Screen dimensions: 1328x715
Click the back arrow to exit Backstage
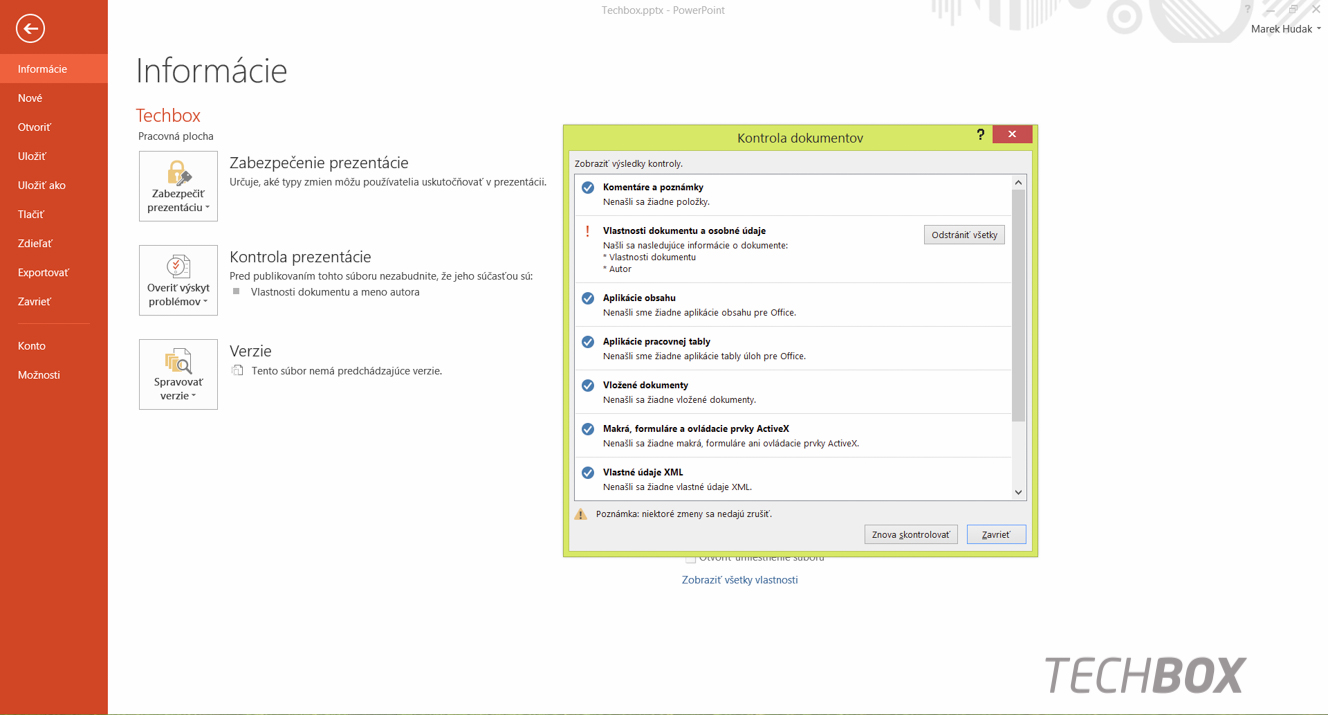30,29
